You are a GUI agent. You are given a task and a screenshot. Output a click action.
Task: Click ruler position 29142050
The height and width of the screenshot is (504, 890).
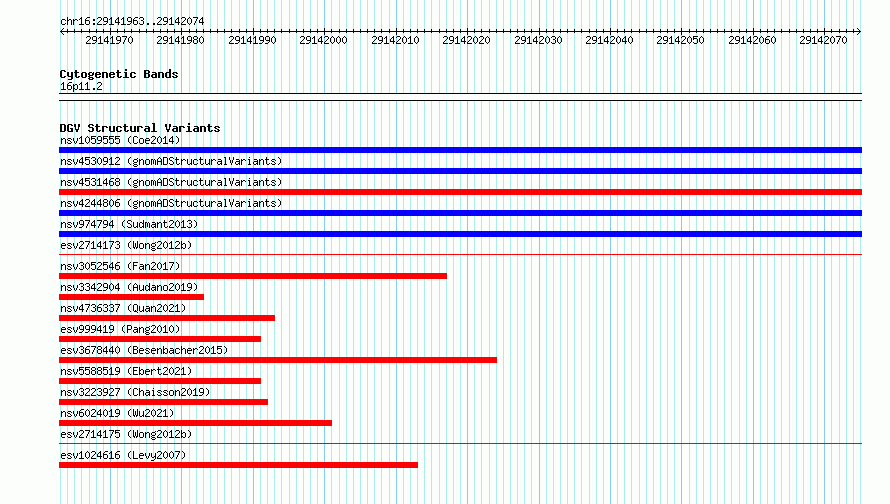pos(681,40)
